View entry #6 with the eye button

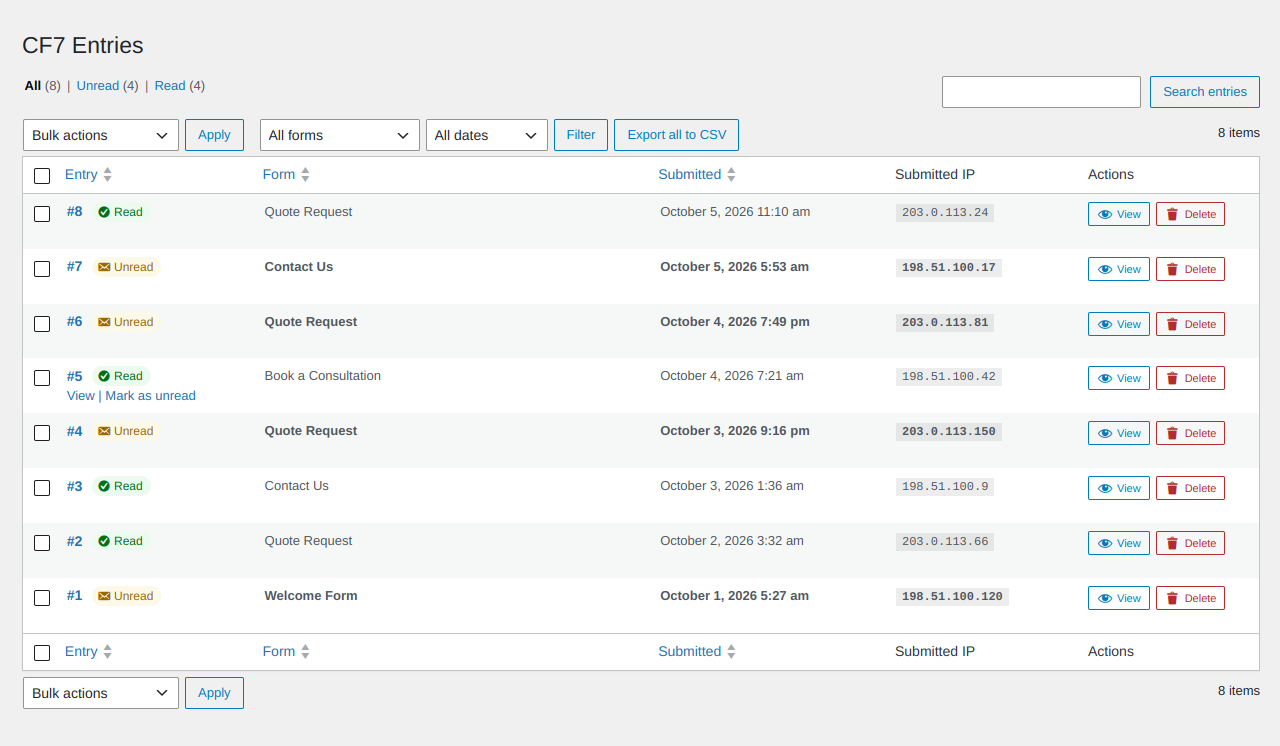pyautogui.click(x=1119, y=324)
